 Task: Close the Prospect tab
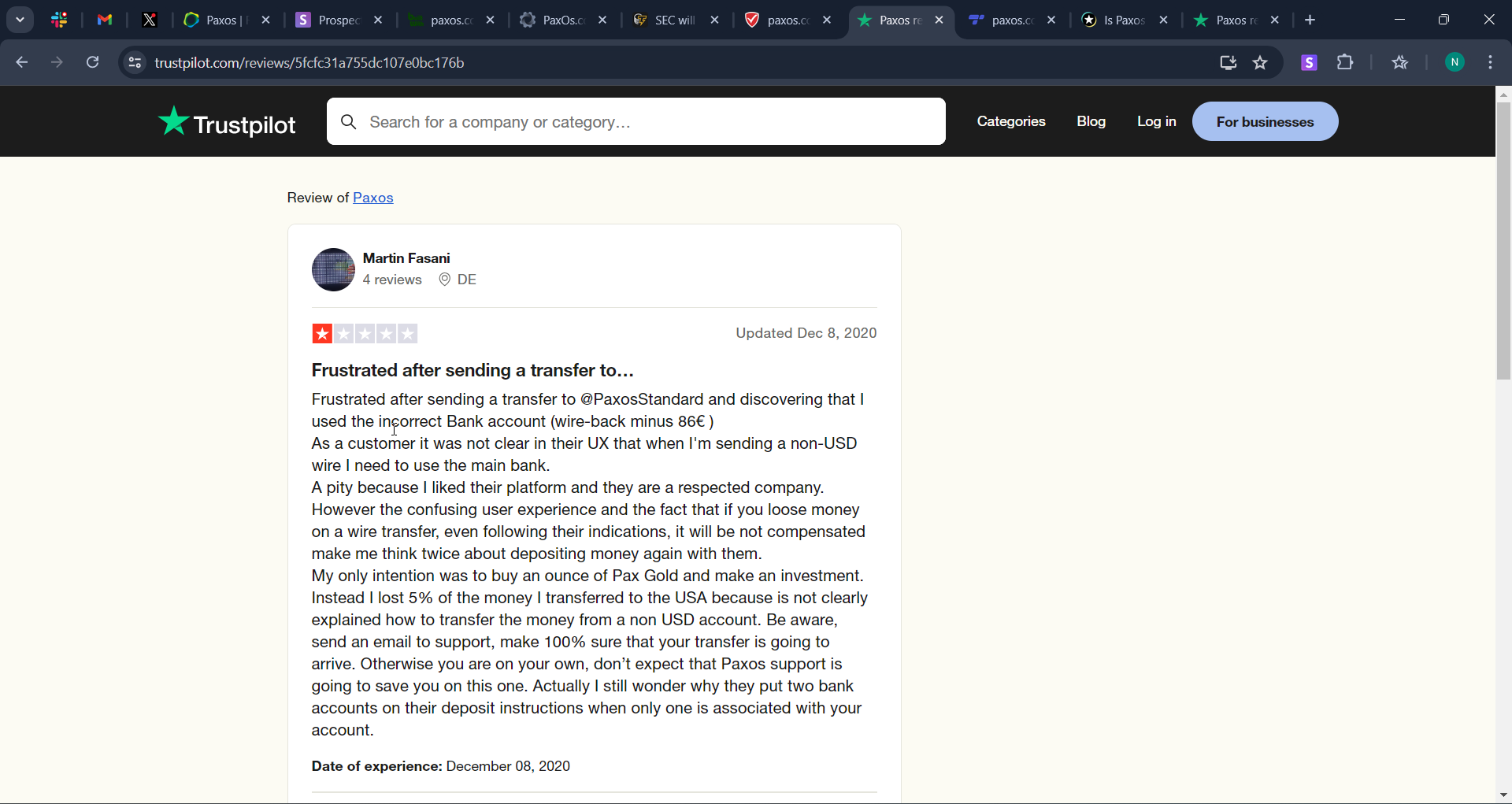(379, 20)
